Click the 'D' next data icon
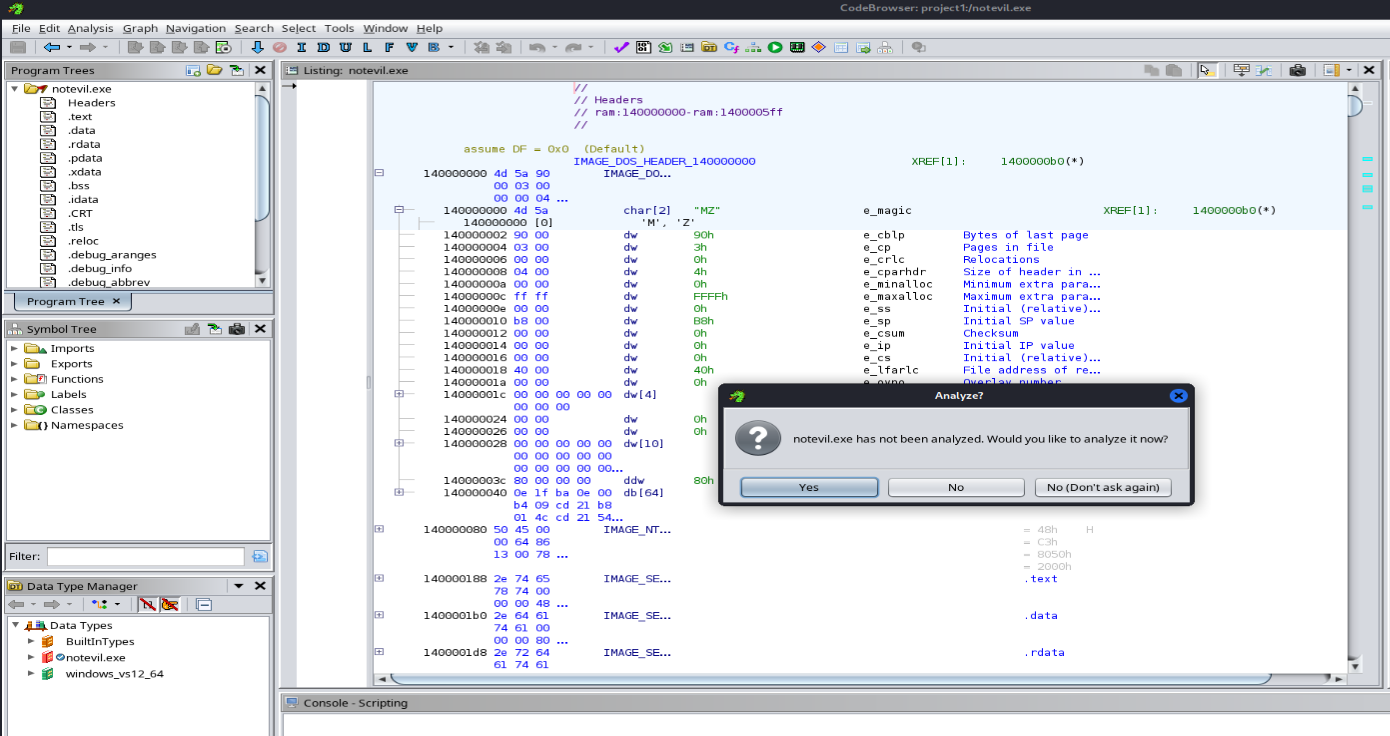This screenshot has width=1390, height=736. coord(323,47)
